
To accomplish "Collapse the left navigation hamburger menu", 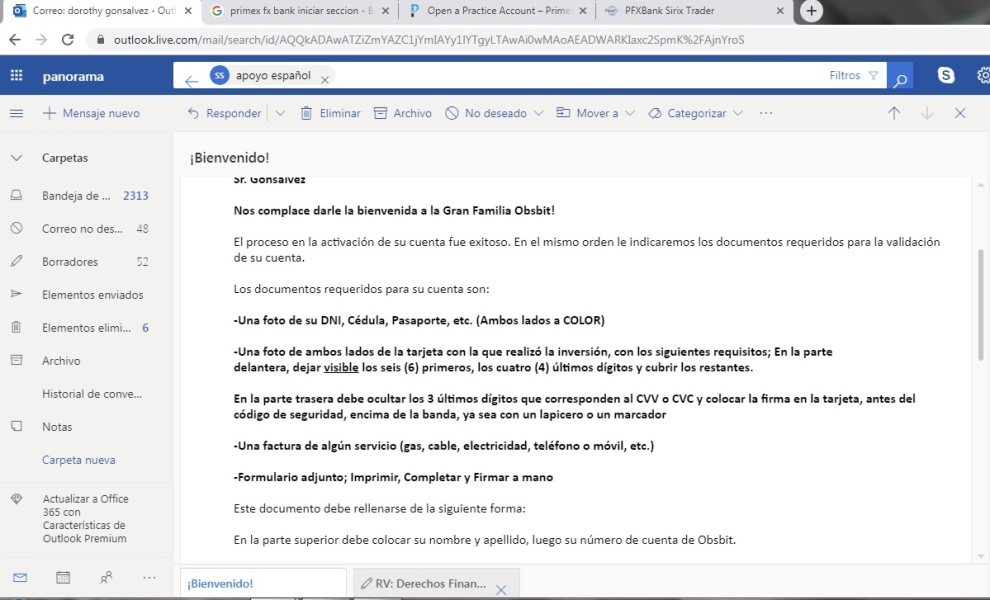I will coord(16,113).
